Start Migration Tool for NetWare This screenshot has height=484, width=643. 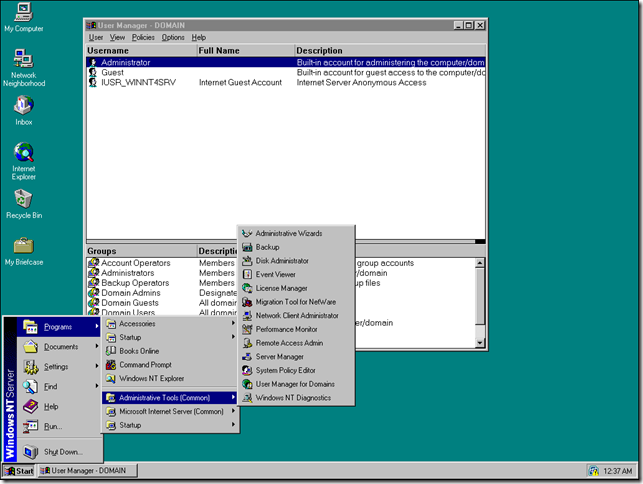click(296, 302)
